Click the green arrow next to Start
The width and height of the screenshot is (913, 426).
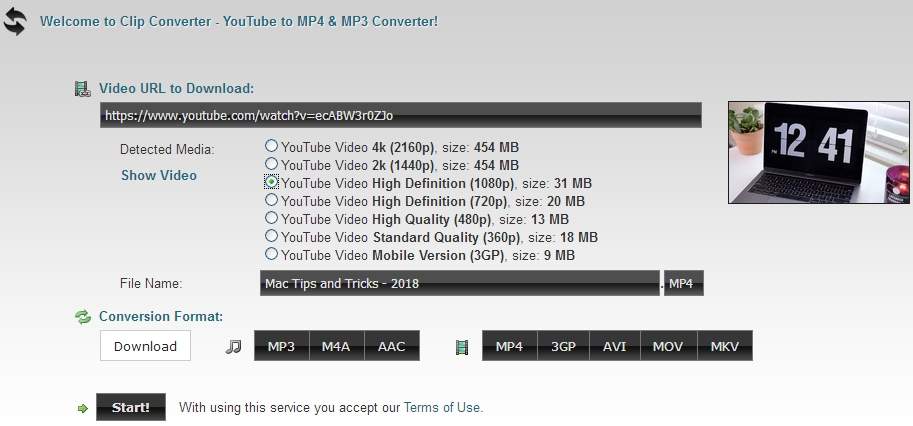click(x=83, y=408)
